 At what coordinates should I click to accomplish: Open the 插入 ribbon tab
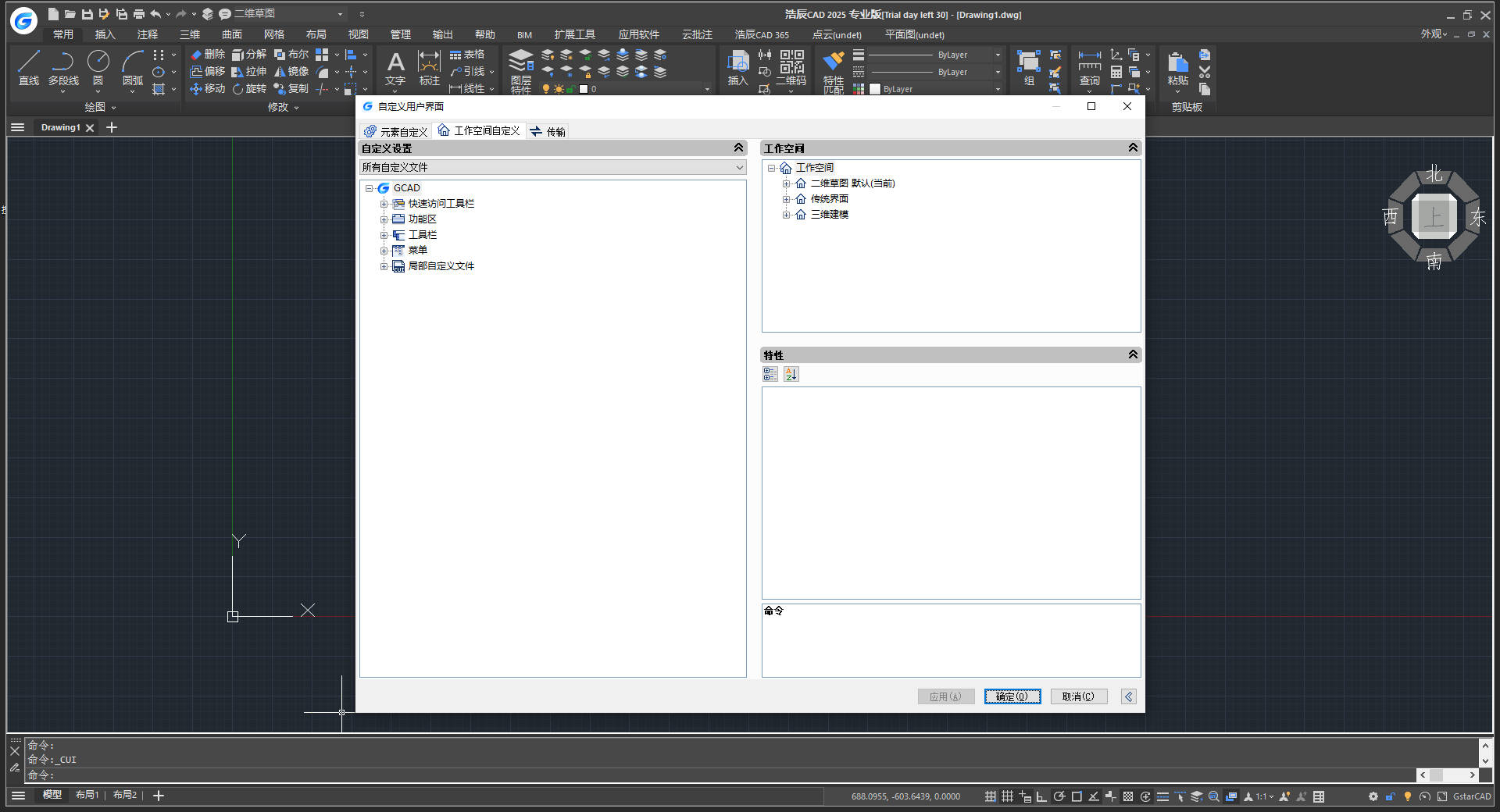click(x=105, y=34)
